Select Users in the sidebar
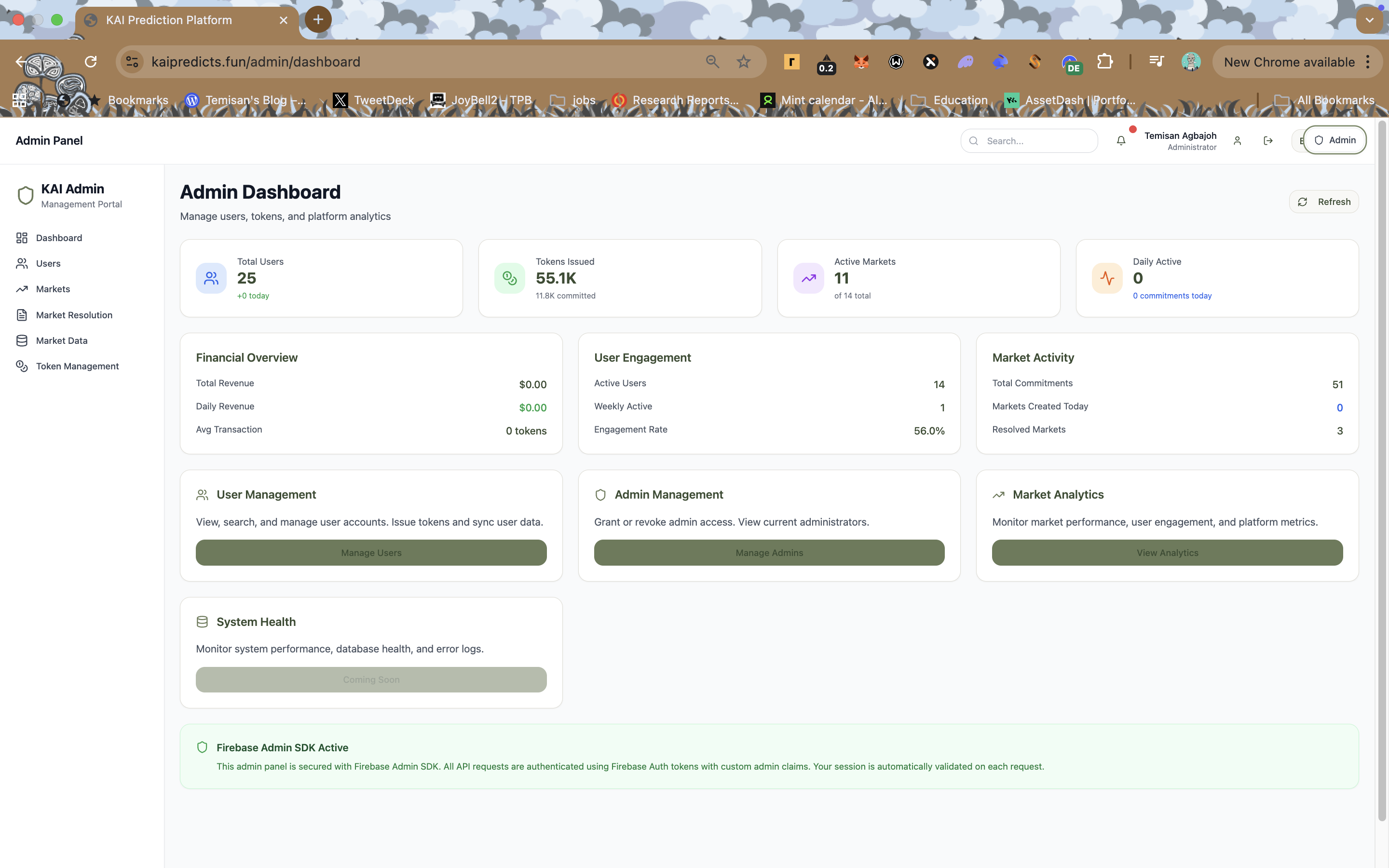Image resolution: width=1389 pixels, height=868 pixels. 48,263
